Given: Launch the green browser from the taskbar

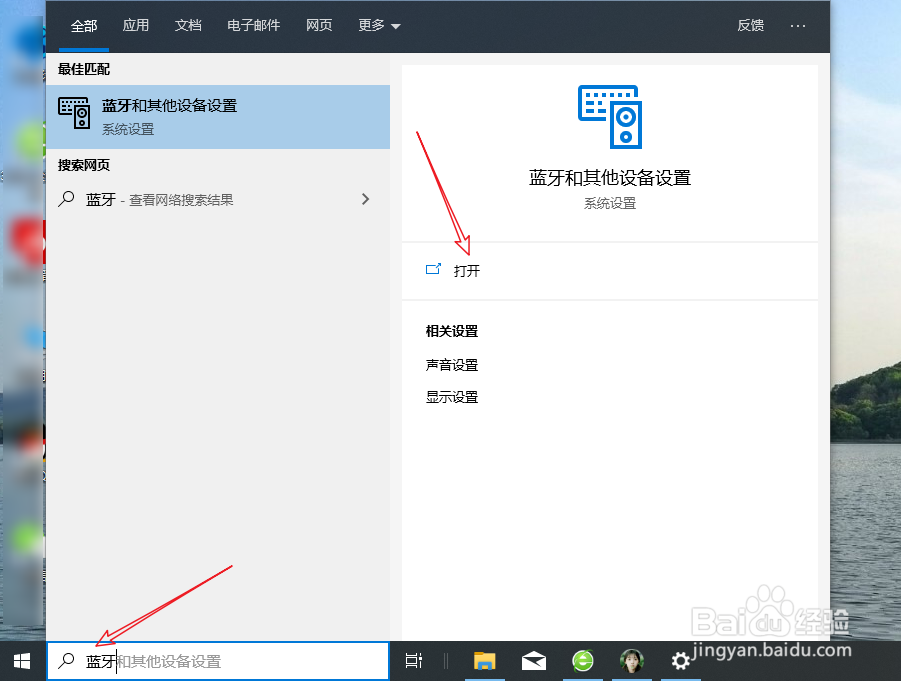Looking at the screenshot, I should tap(583, 661).
